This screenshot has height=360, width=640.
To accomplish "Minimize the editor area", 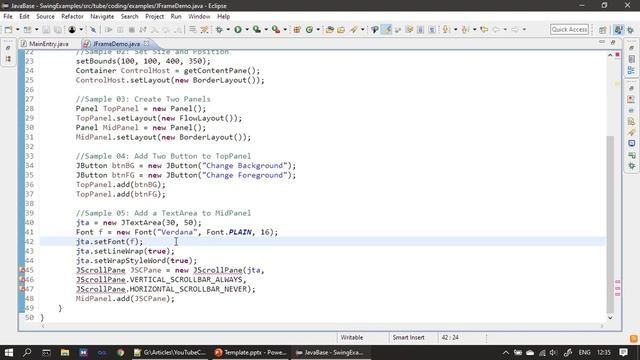I will 602,42.
